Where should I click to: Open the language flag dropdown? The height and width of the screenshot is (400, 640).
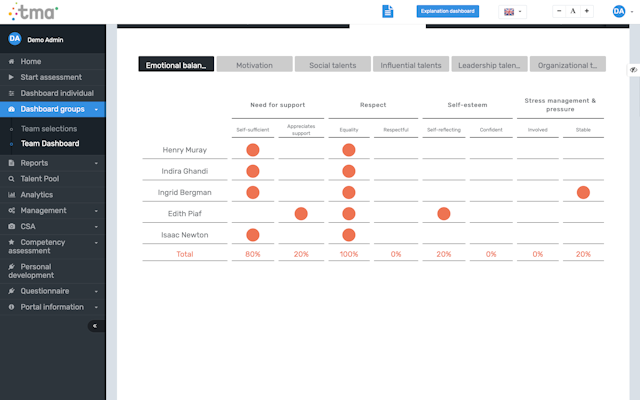pos(512,11)
